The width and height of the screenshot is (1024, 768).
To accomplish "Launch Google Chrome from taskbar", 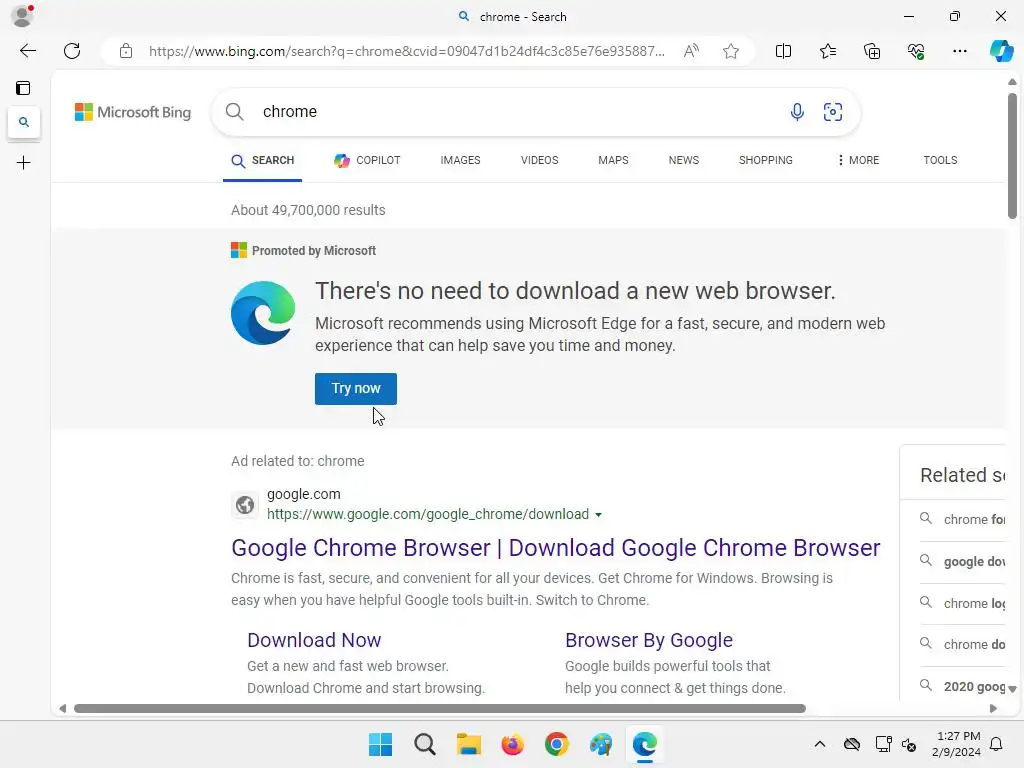I will click(556, 744).
